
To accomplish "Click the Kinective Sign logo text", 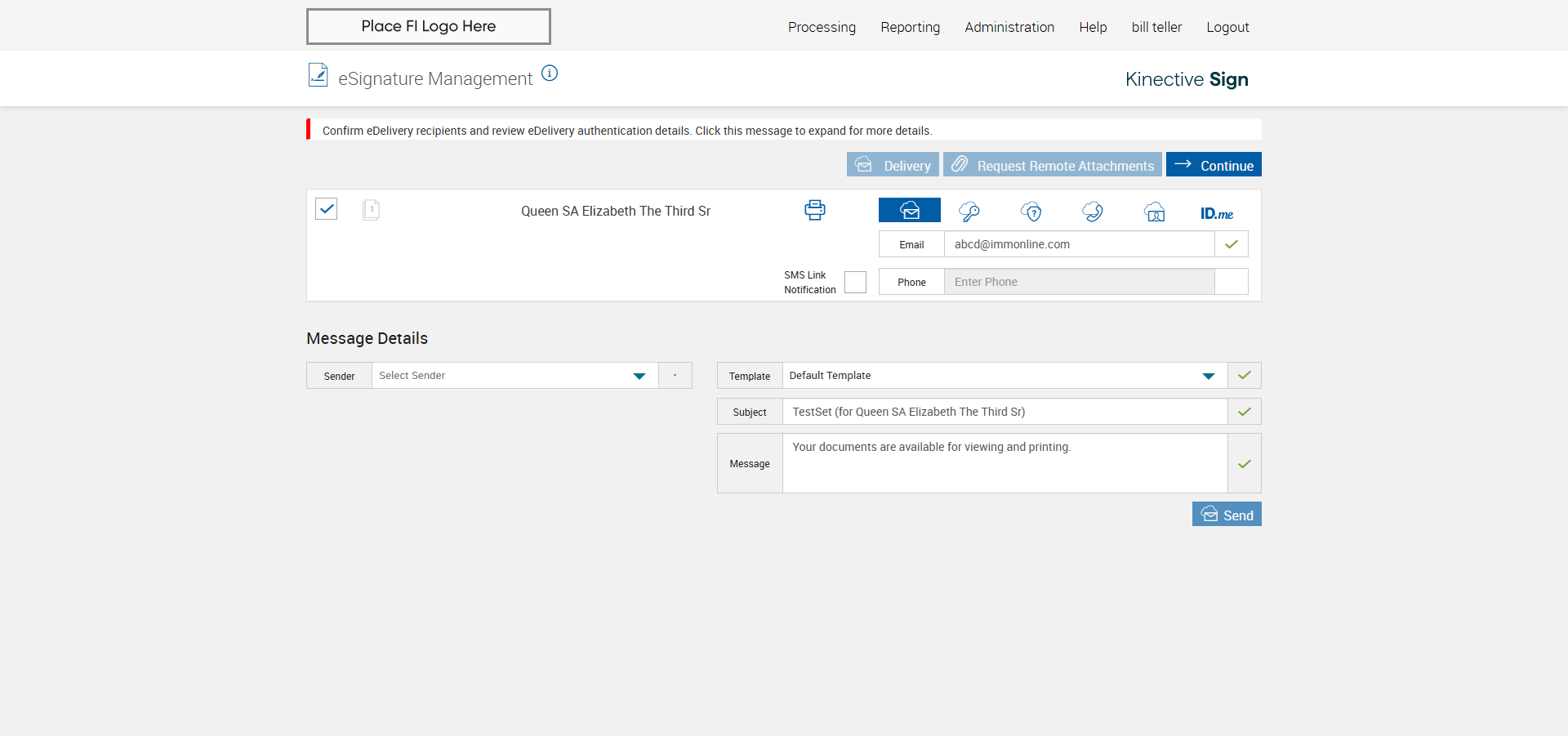I will (x=1187, y=79).
